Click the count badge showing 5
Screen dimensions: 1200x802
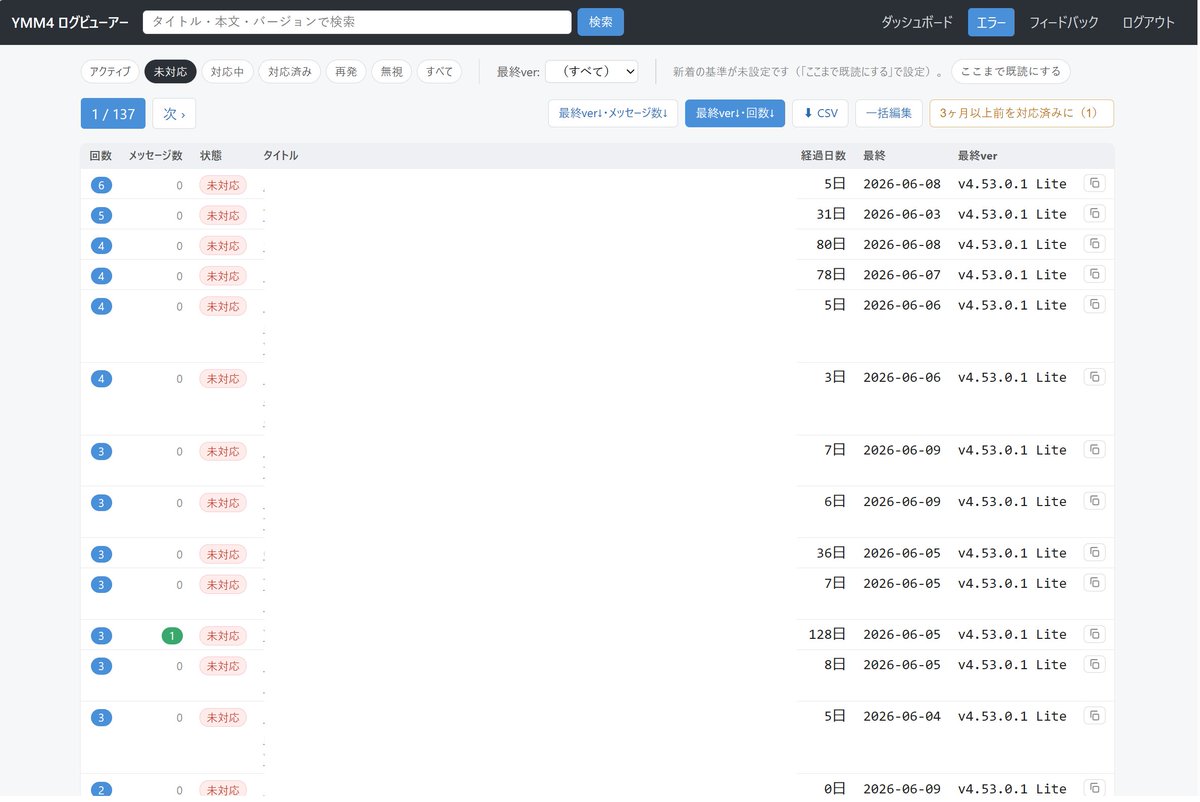101,215
